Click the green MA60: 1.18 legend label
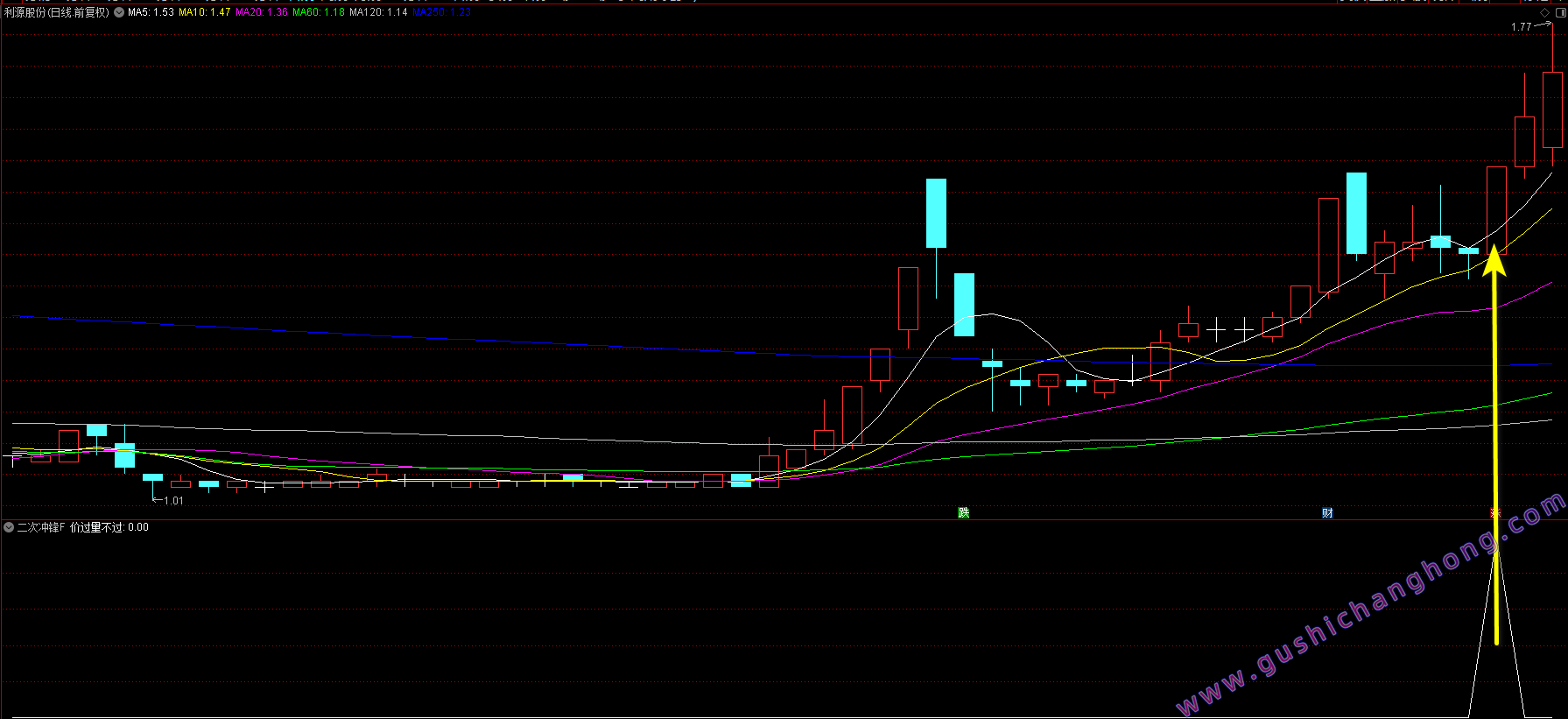 coord(319,12)
